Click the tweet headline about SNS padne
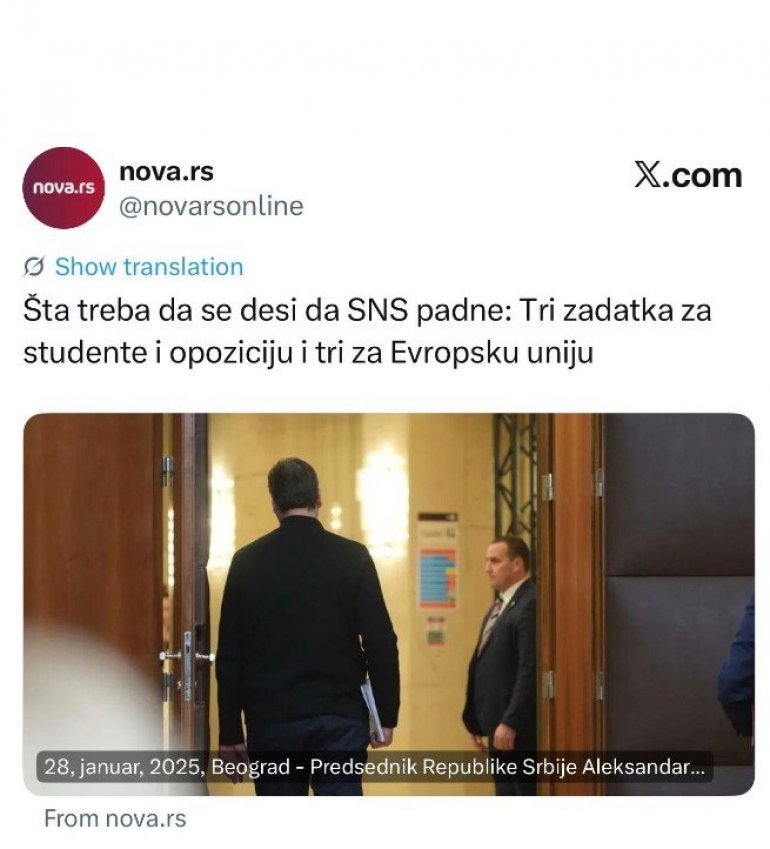Viewport: 770px width, 849px height. (x=367, y=332)
